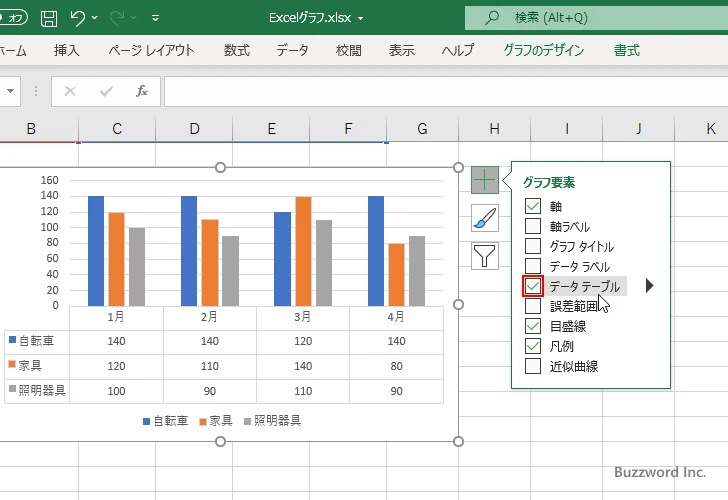Click the 検索 search box

(x=596, y=18)
